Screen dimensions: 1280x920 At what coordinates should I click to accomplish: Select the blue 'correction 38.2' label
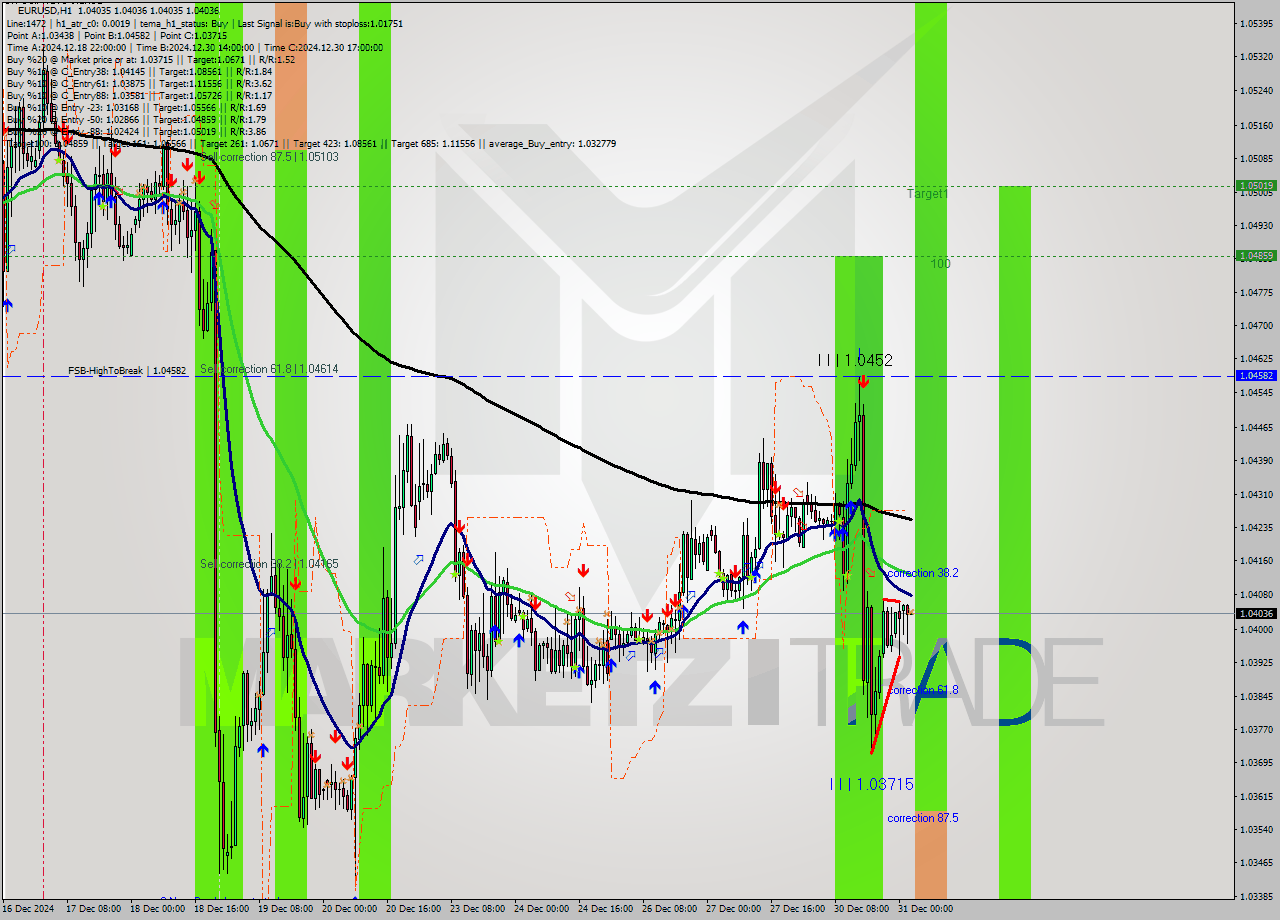click(x=923, y=573)
